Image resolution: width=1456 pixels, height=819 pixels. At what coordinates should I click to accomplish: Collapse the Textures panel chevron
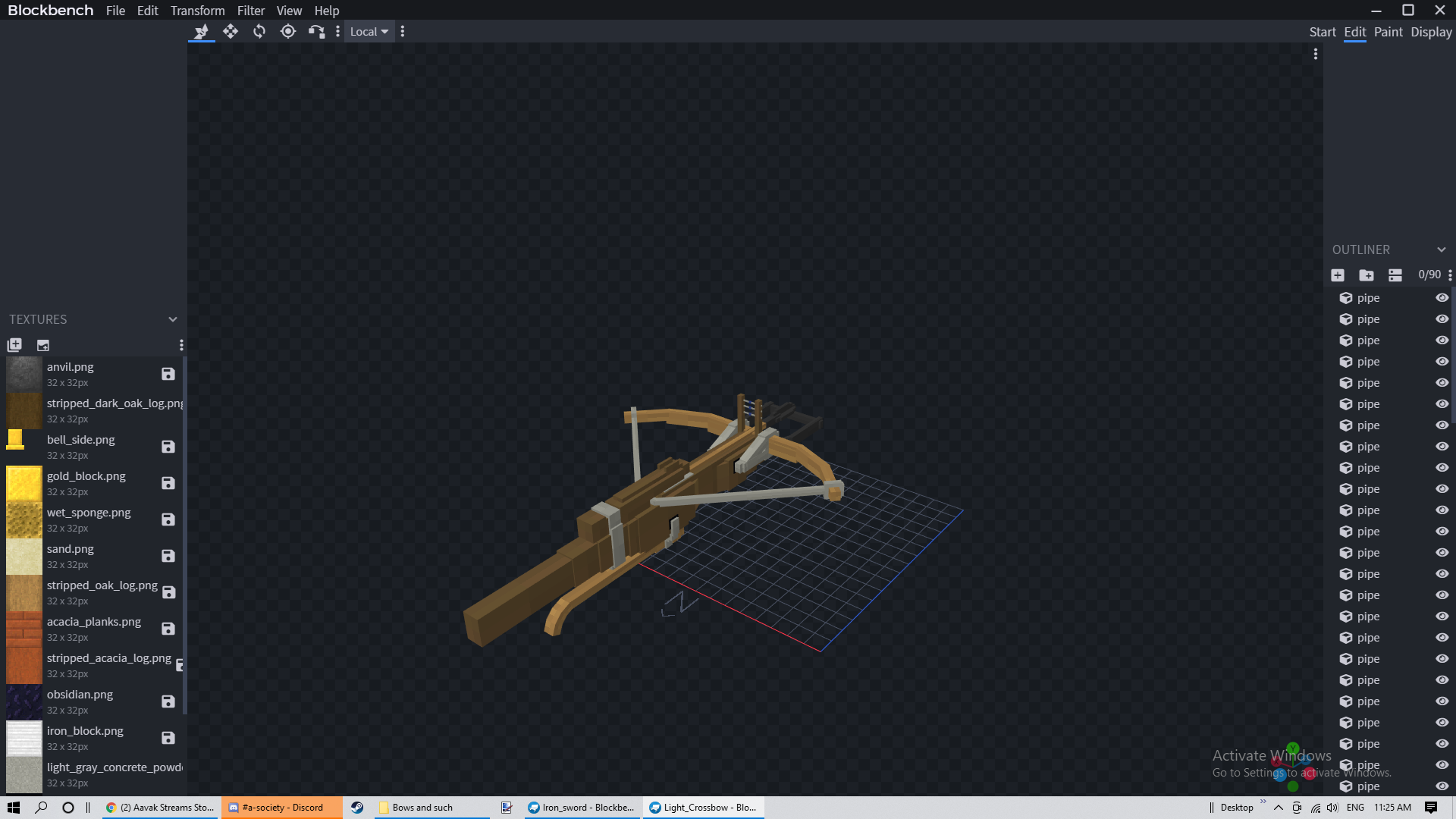pyautogui.click(x=172, y=319)
